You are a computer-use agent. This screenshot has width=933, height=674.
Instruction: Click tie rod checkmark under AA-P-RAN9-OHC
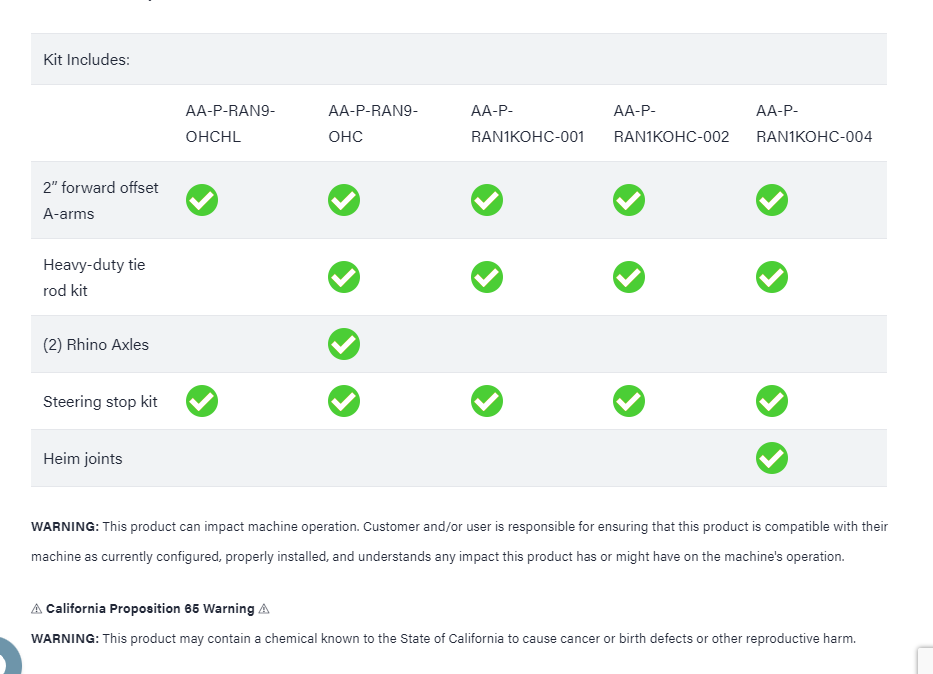(344, 277)
